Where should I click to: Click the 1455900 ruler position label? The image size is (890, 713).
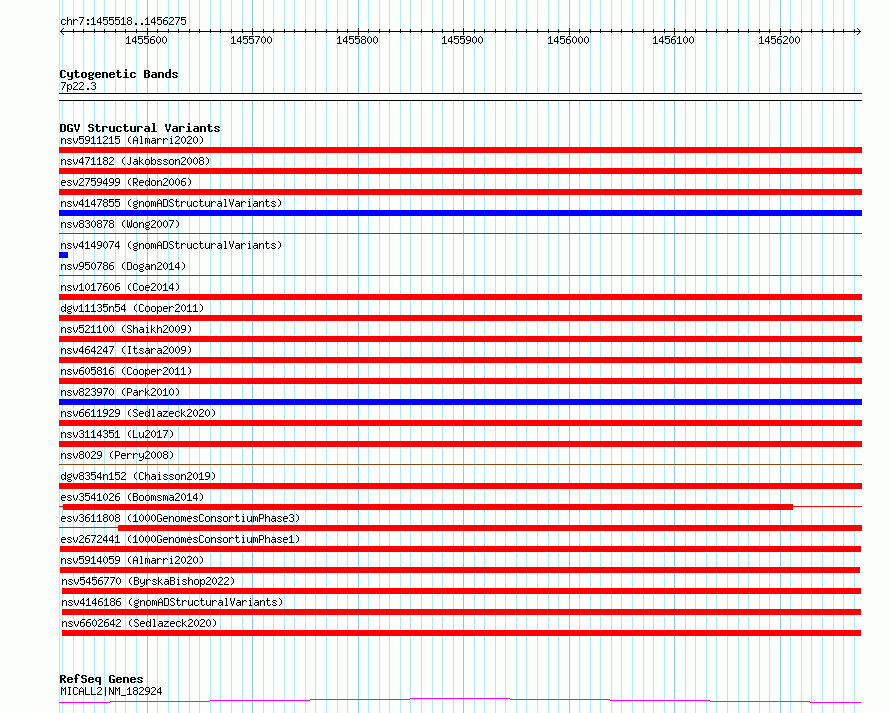point(463,40)
